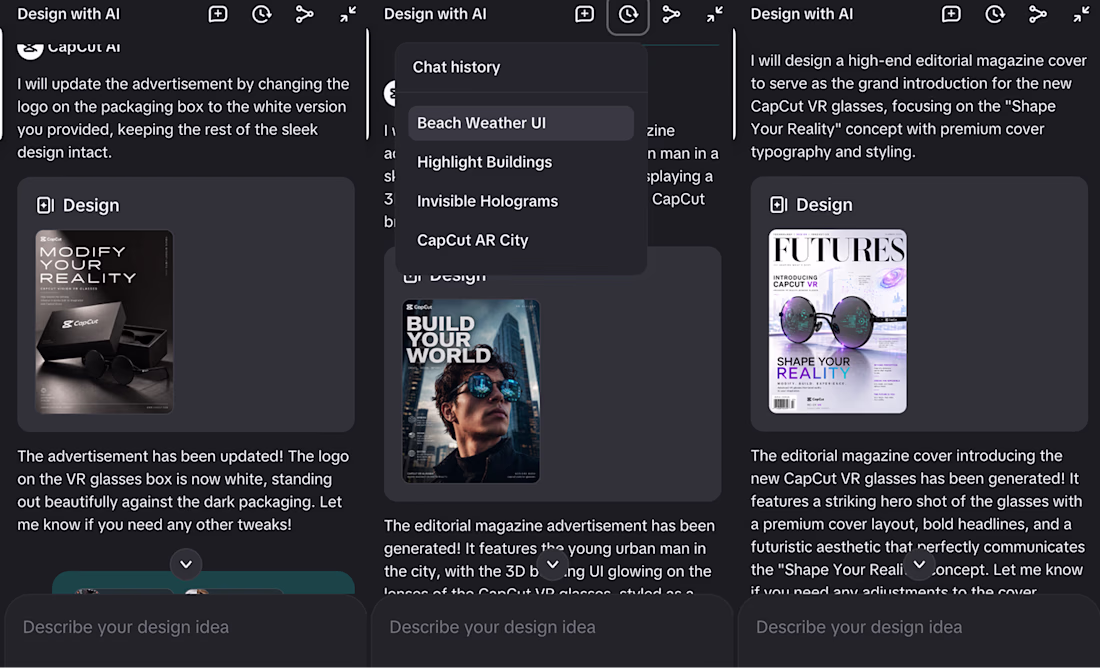This screenshot has width=1100, height=668.
Task: Open CapCut AR City chat
Action: tap(521, 240)
